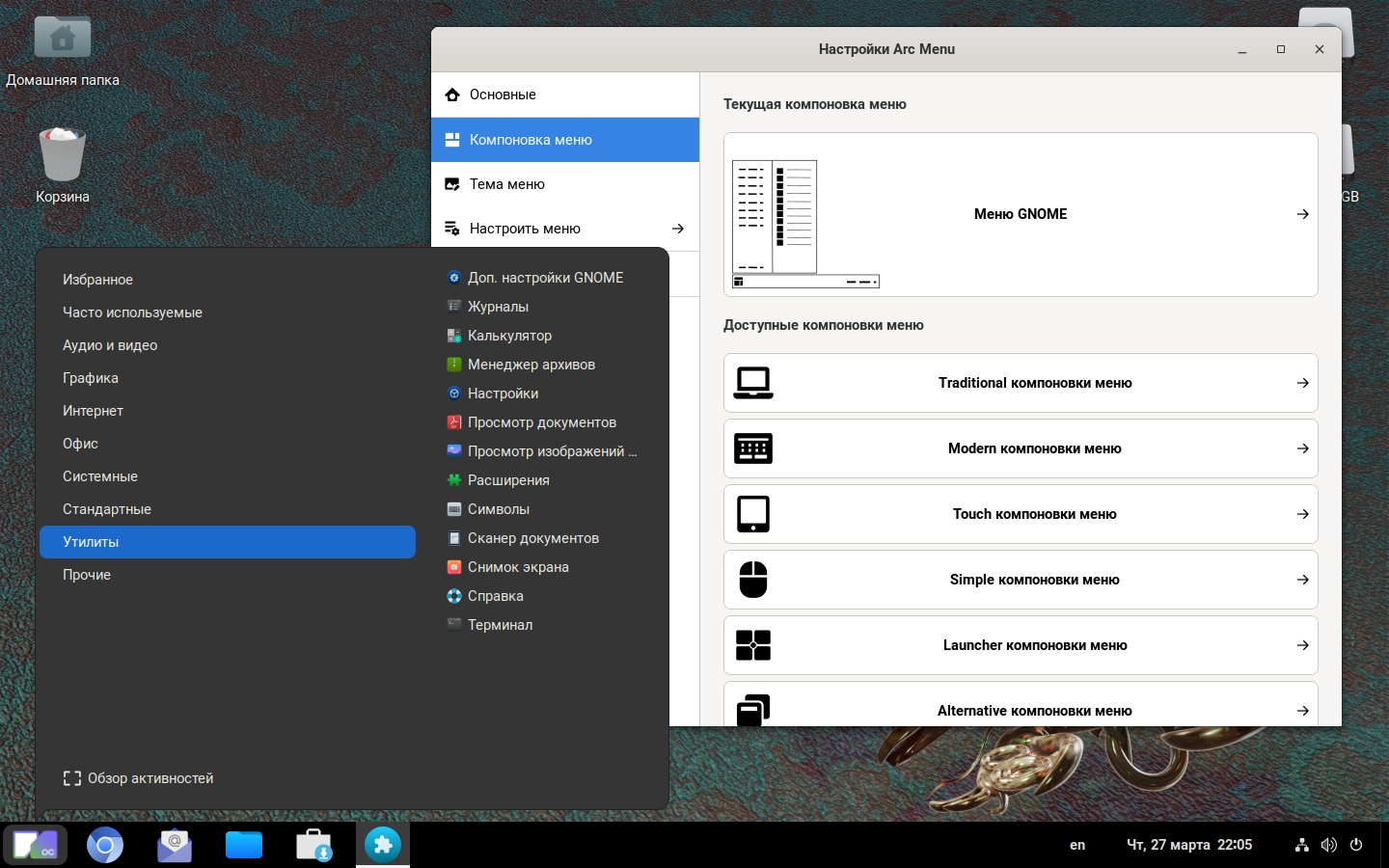Open Интернет category
This screenshot has width=1389, height=868.
click(x=228, y=411)
